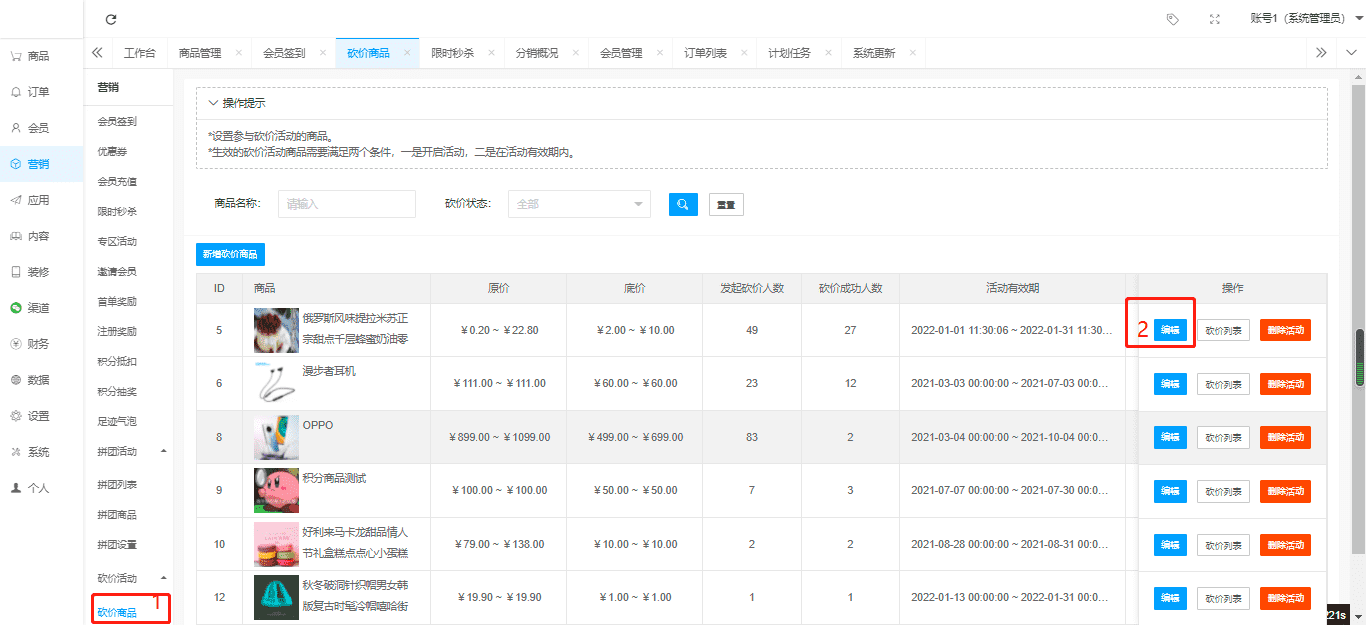
Task: Select 优惠券 in marketing submenu
Action: [112, 151]
